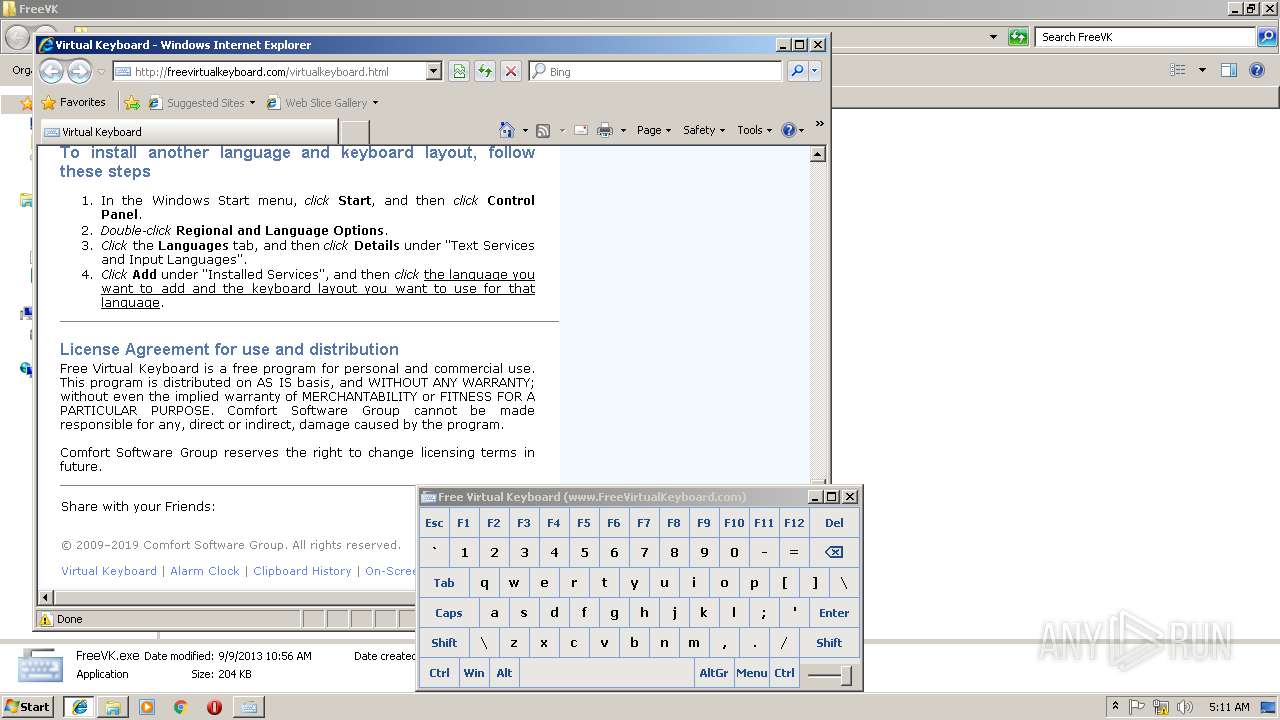Click the RSS feeds icon

[x=543, y=130]
